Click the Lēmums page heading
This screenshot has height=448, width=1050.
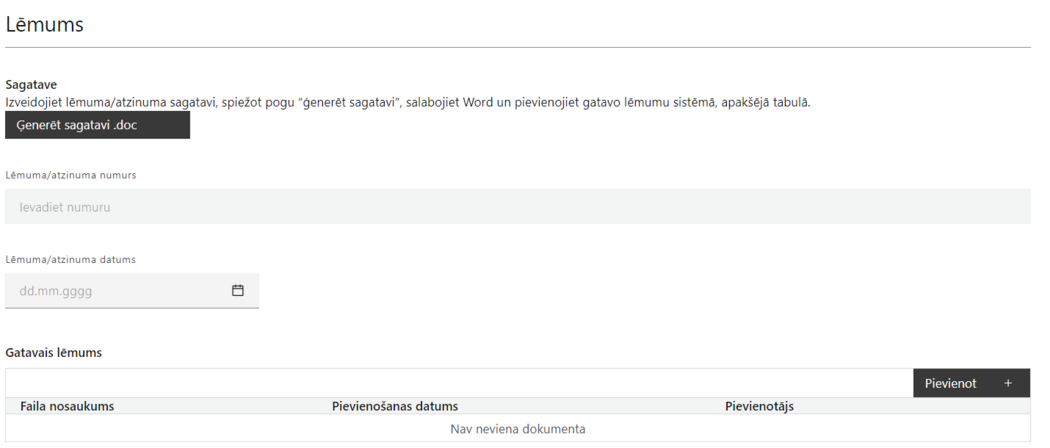coord(45,25)
